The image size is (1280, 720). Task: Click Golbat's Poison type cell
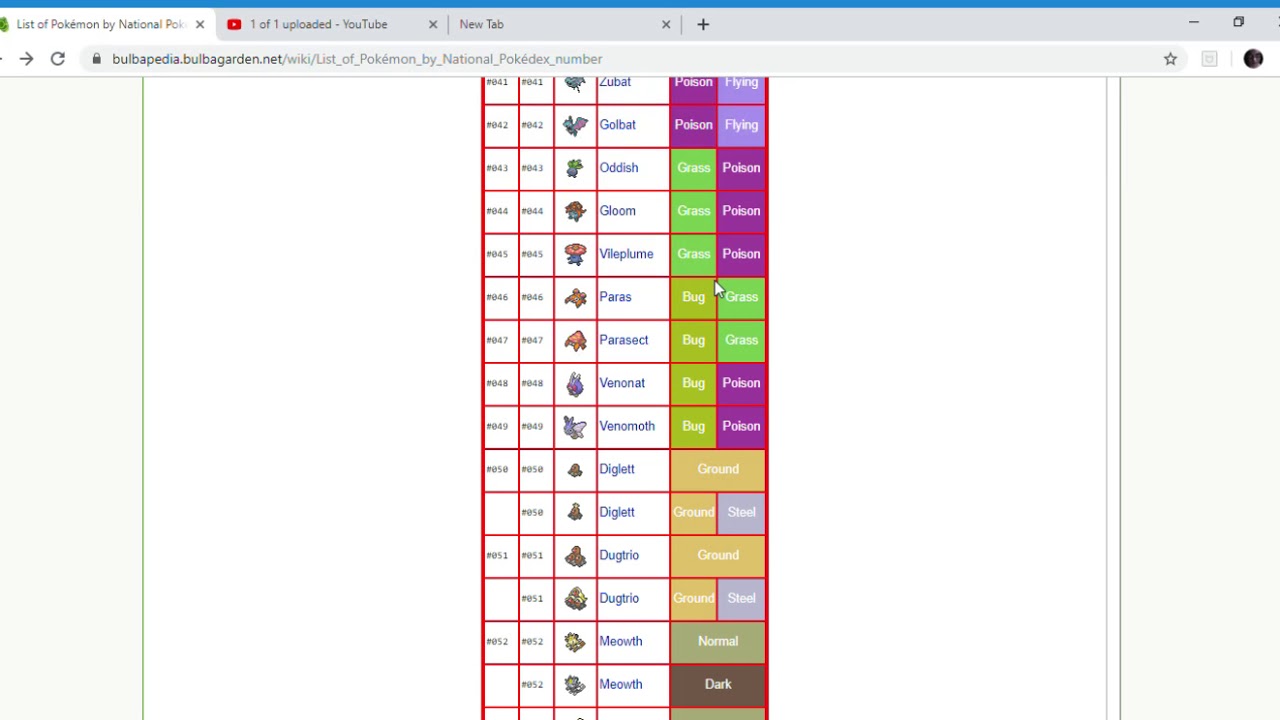click(x=693, y=125)
